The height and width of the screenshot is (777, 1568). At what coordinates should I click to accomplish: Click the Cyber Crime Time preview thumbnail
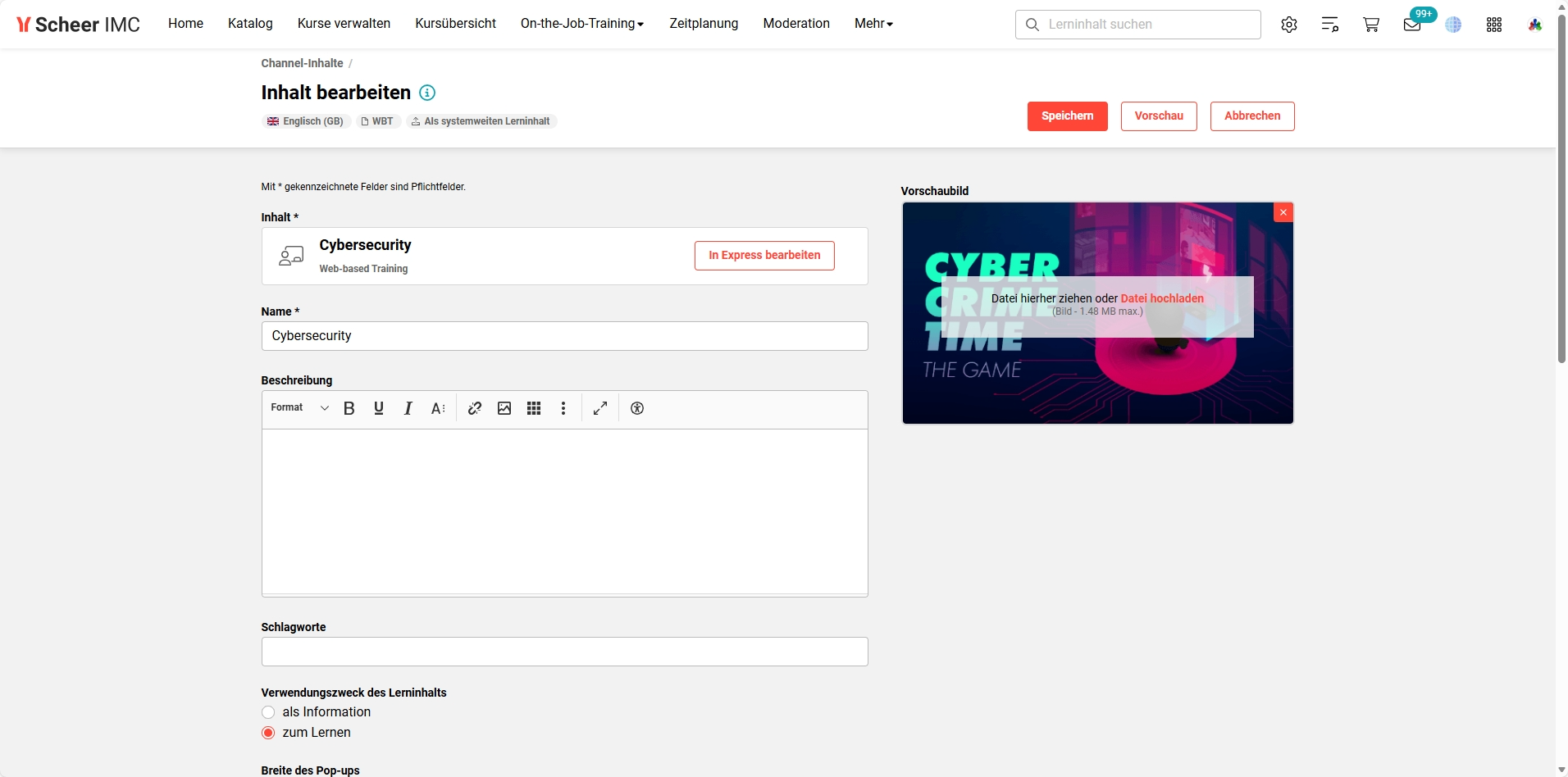point(1098,313)
